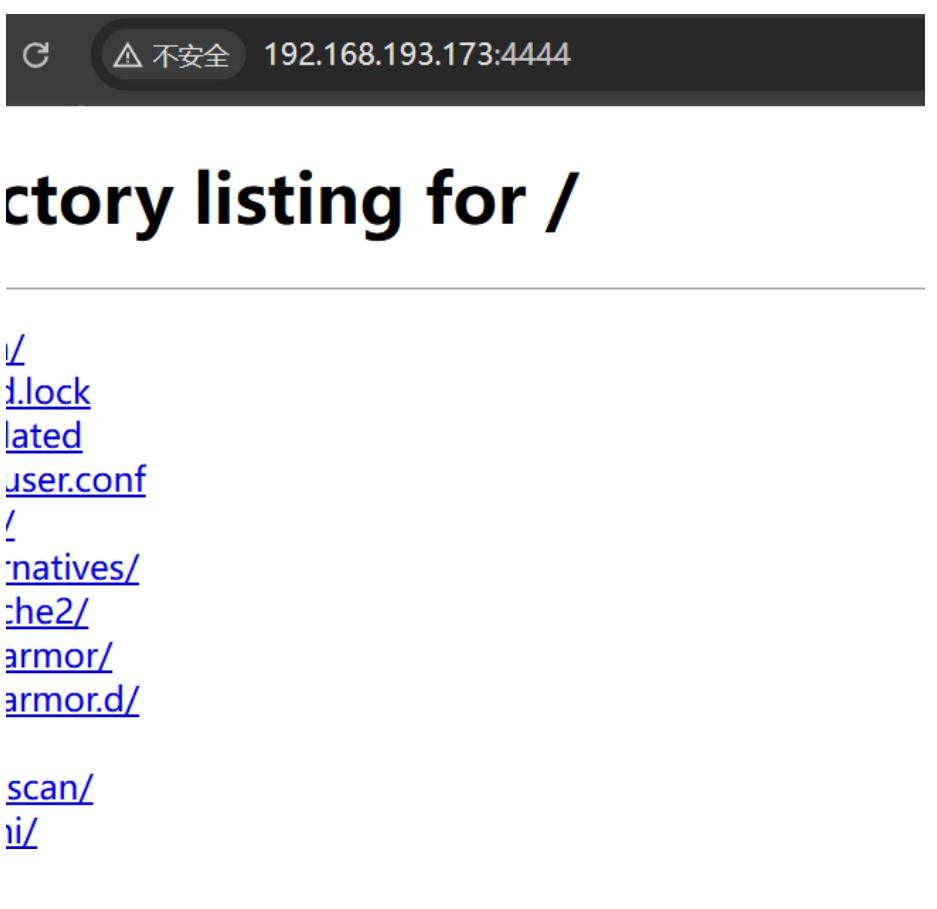Open the d.lock file link
The width and height of the screenshot is (937, 909).
(48, 393)
